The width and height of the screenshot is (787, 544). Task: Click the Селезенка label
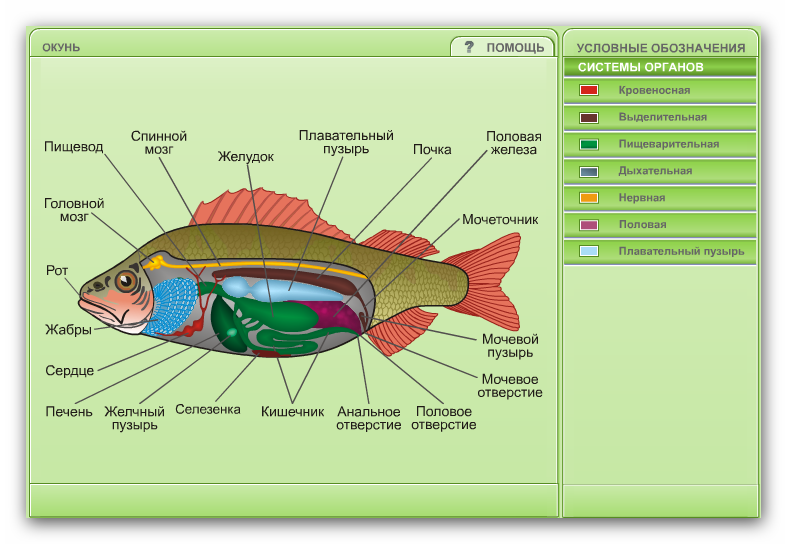[208, 410]
